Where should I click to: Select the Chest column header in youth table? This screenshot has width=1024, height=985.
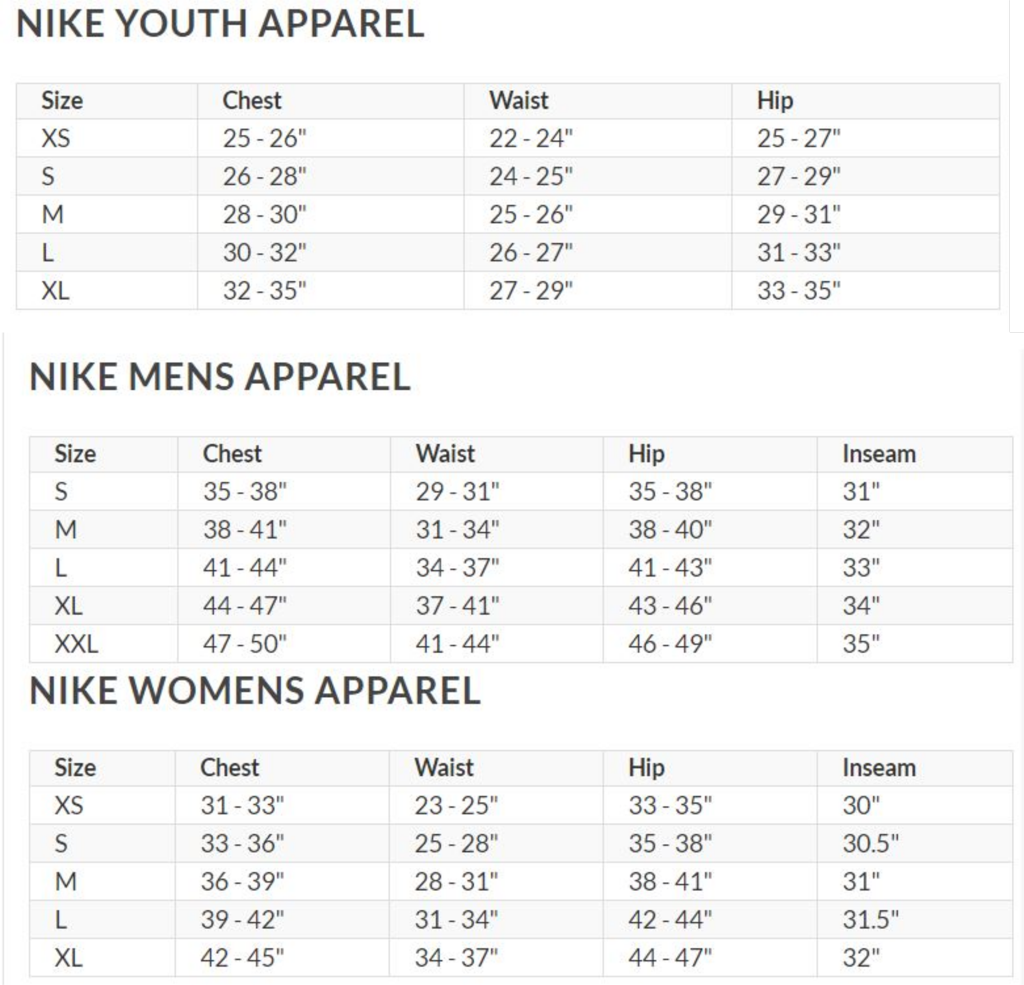tap(252, 100)
